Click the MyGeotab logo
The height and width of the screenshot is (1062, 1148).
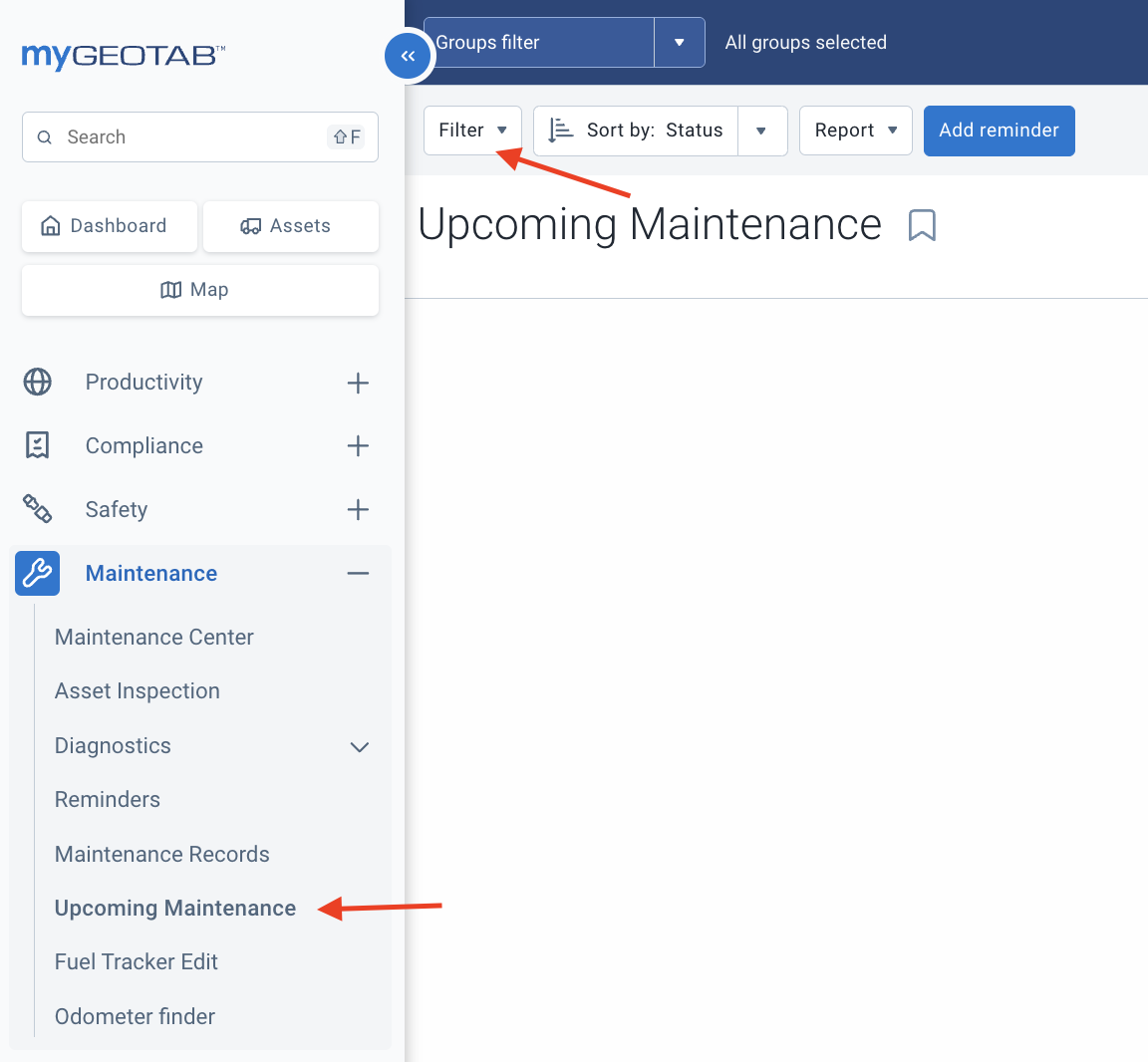[123, 57]
